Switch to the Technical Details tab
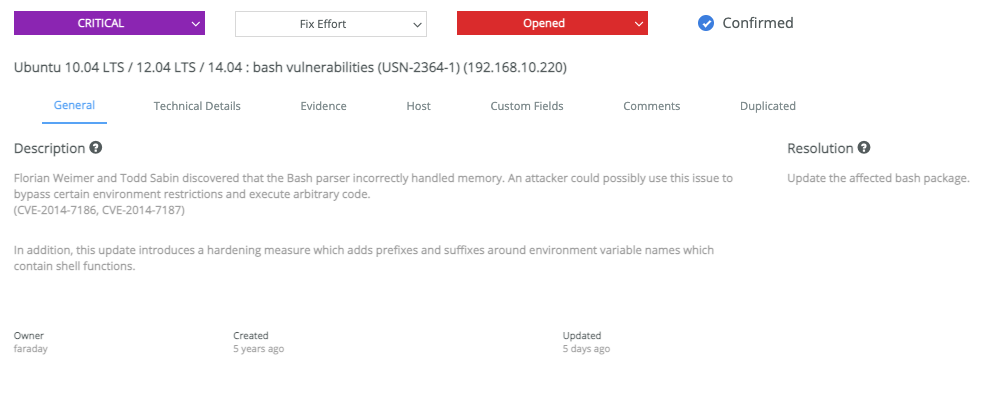 point(197,106)
